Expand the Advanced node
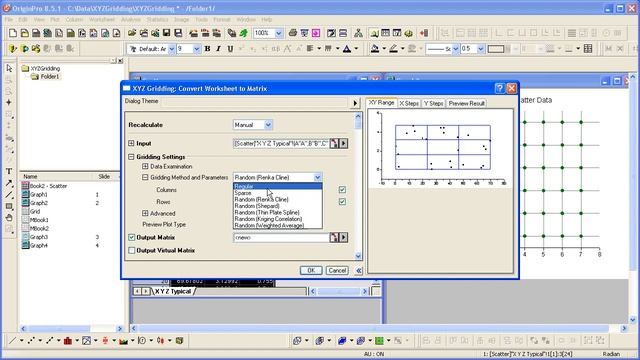Image resolution: width=640 pixels, height=360 pixels. [x=145, y=213]
